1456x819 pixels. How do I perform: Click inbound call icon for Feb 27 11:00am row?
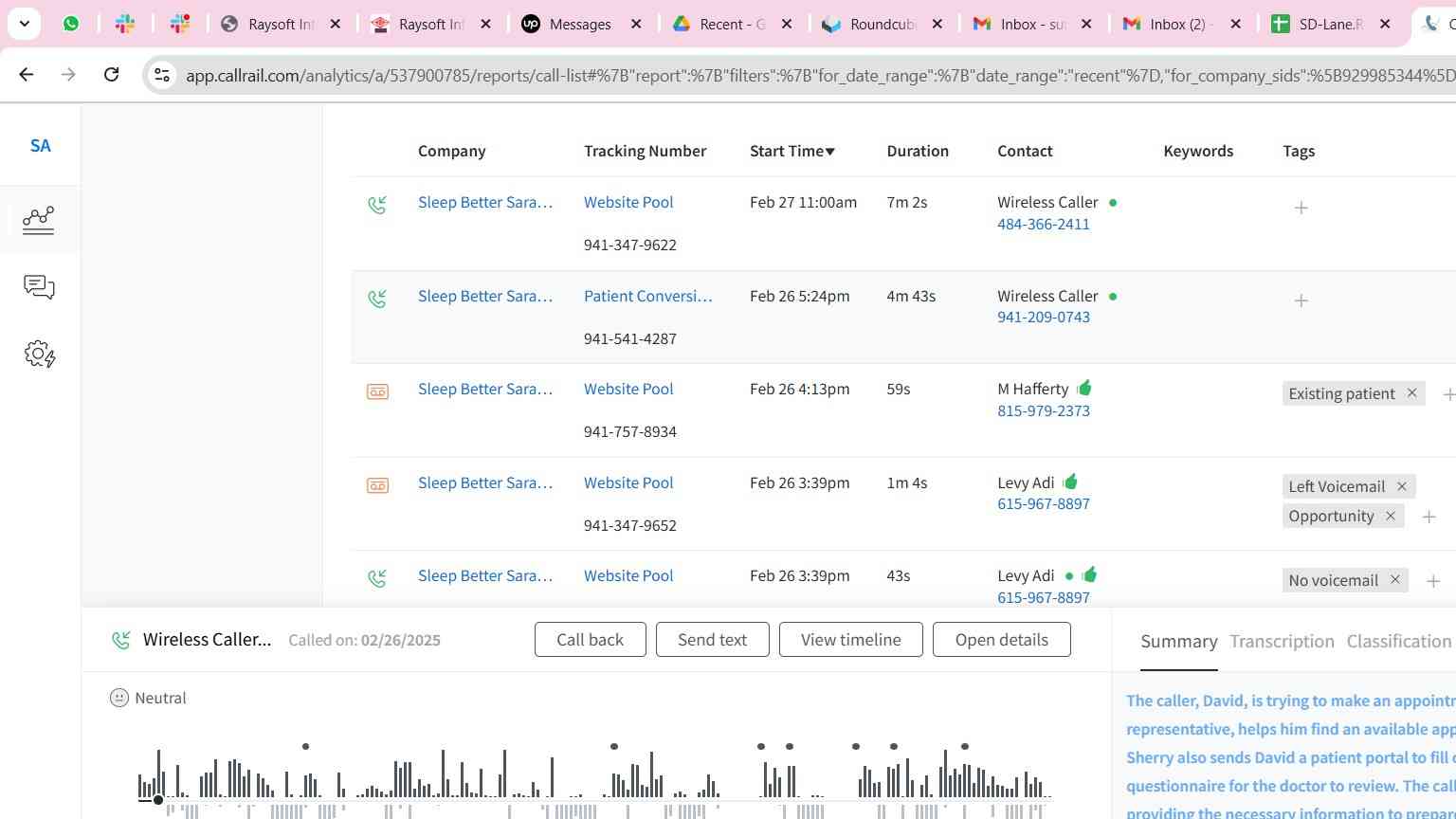click(x=377, y=205)
